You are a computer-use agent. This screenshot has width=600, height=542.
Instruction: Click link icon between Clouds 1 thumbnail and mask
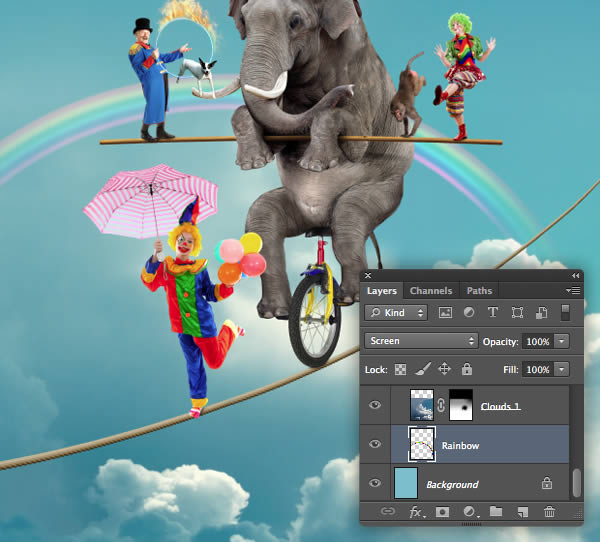coord(441,405)
